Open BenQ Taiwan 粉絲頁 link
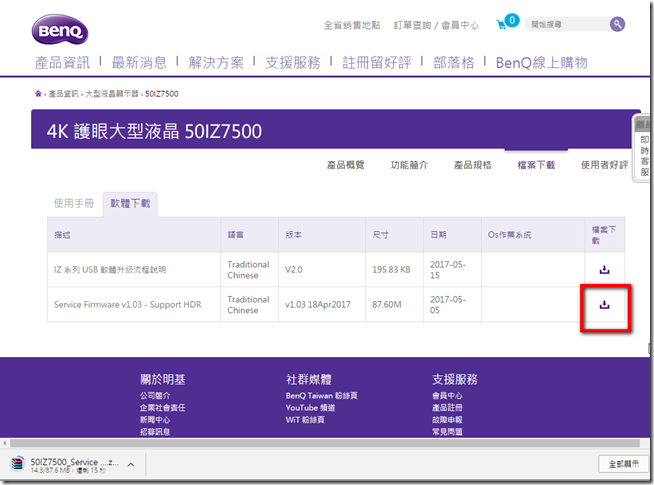654x485 pixels. tap(322, 395)
